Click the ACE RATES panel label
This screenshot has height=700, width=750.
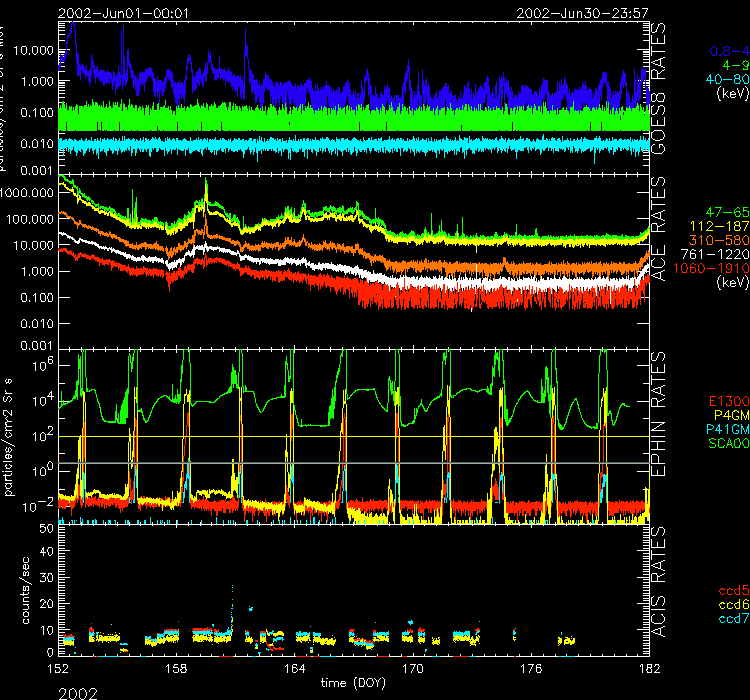coord(660,259)
